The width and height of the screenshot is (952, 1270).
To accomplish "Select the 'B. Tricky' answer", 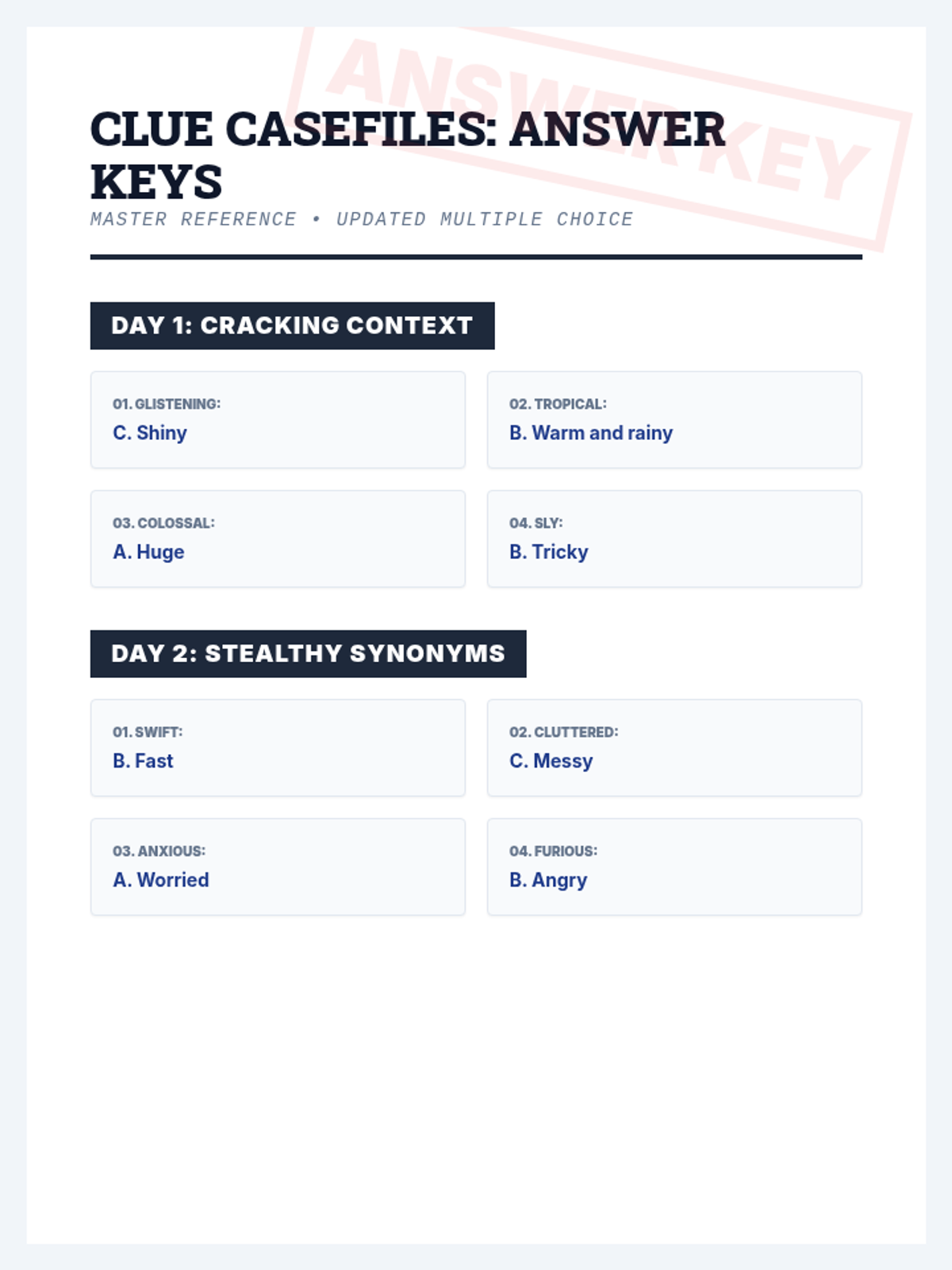I will [x=549, y=552].
